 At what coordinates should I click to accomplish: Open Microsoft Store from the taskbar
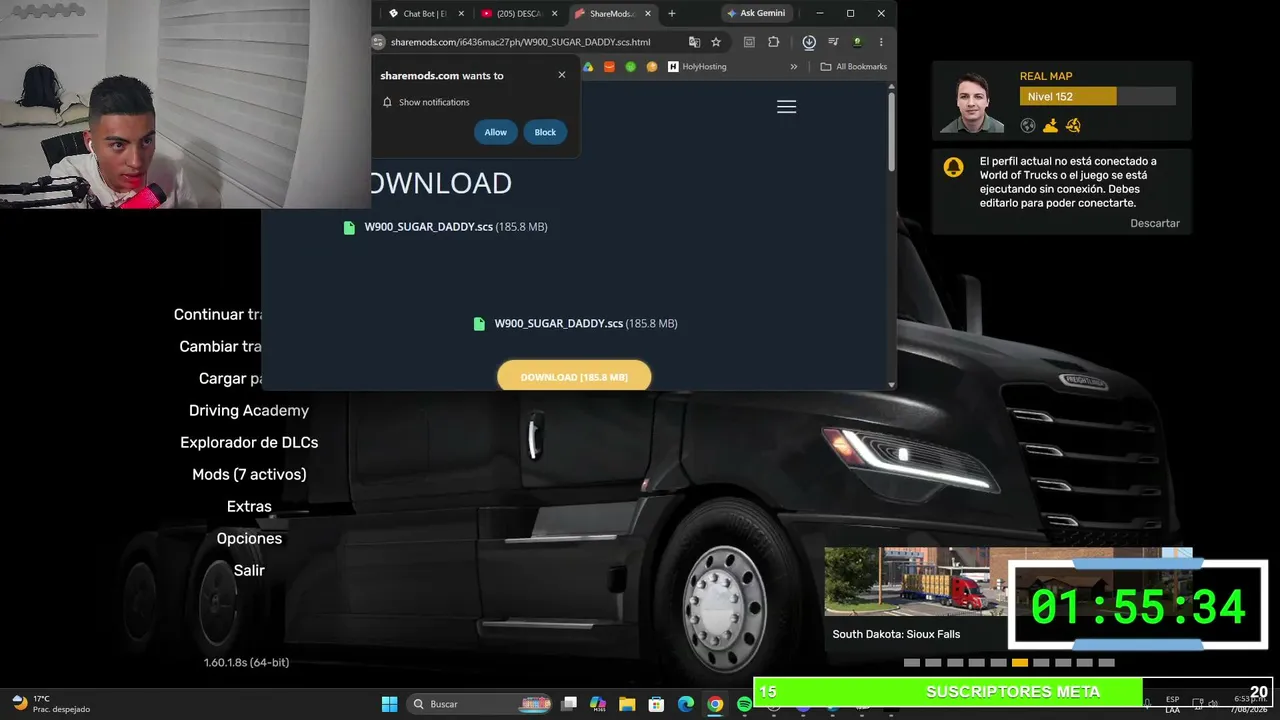pos(656,704)
